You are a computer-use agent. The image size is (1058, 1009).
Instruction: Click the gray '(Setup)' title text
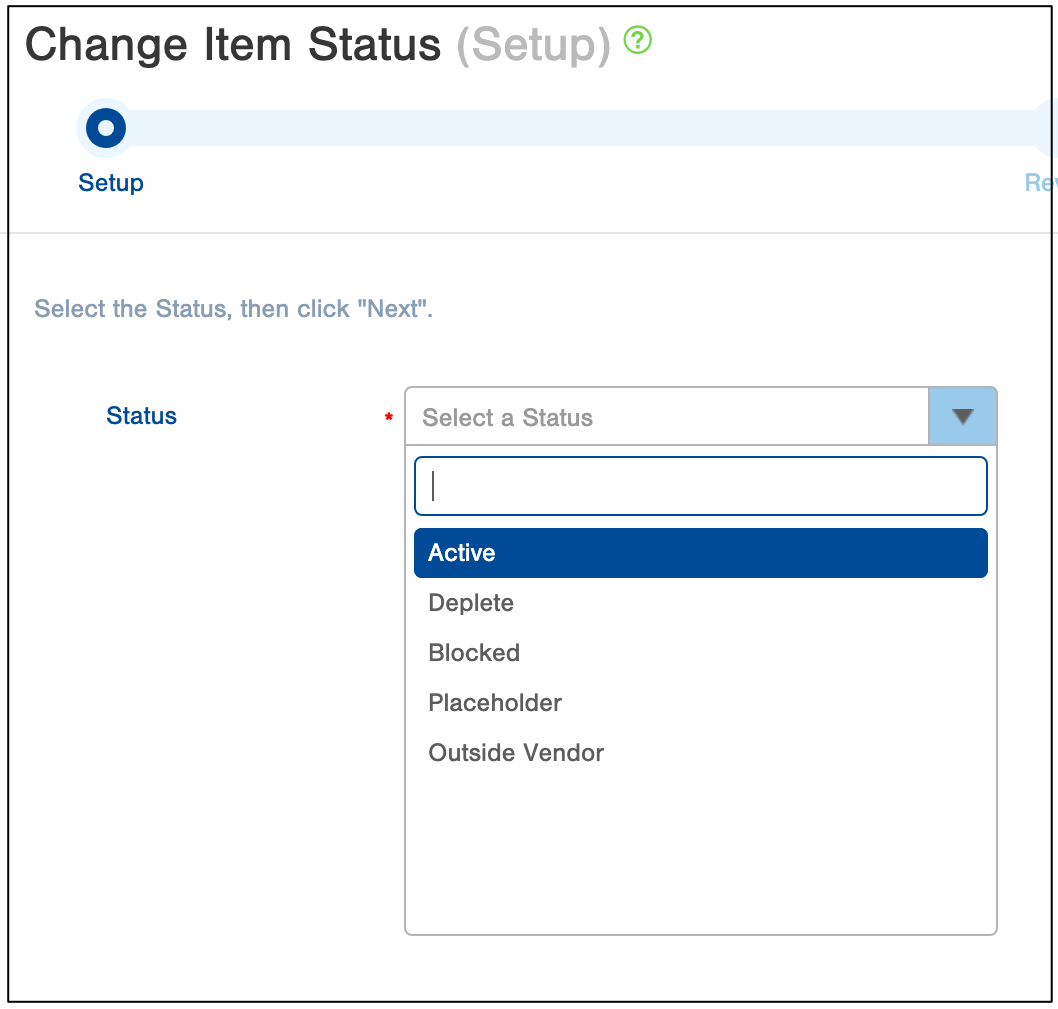tap(533, 45)
